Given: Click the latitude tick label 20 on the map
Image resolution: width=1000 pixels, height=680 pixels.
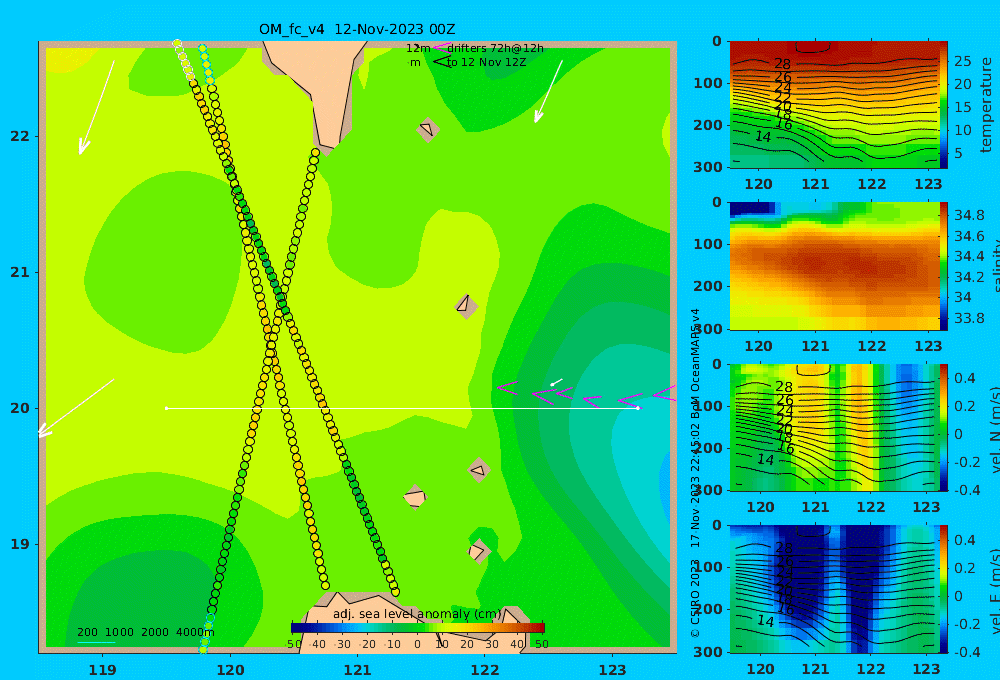Looking at the screenshot, I should click(x=20, y=408).
